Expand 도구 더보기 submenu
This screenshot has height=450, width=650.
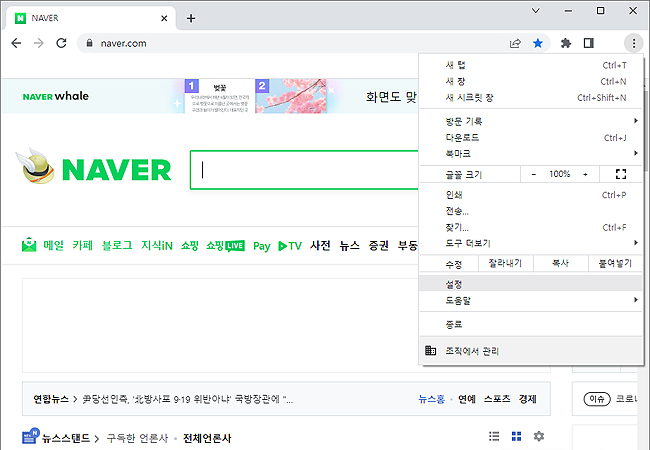[531, 243]
